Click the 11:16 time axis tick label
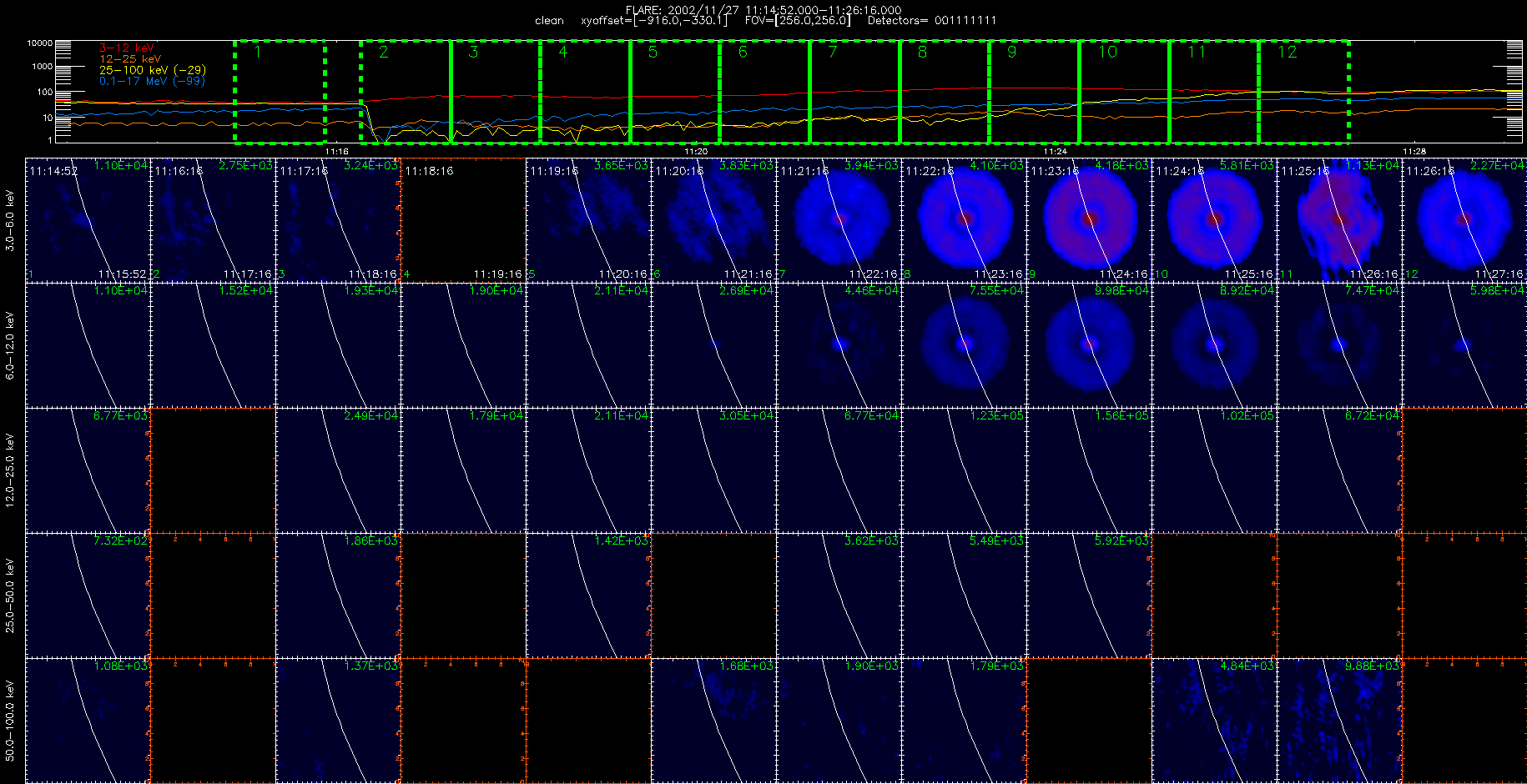This screenshot has width=1527, height=784. (x=336, y=151)
